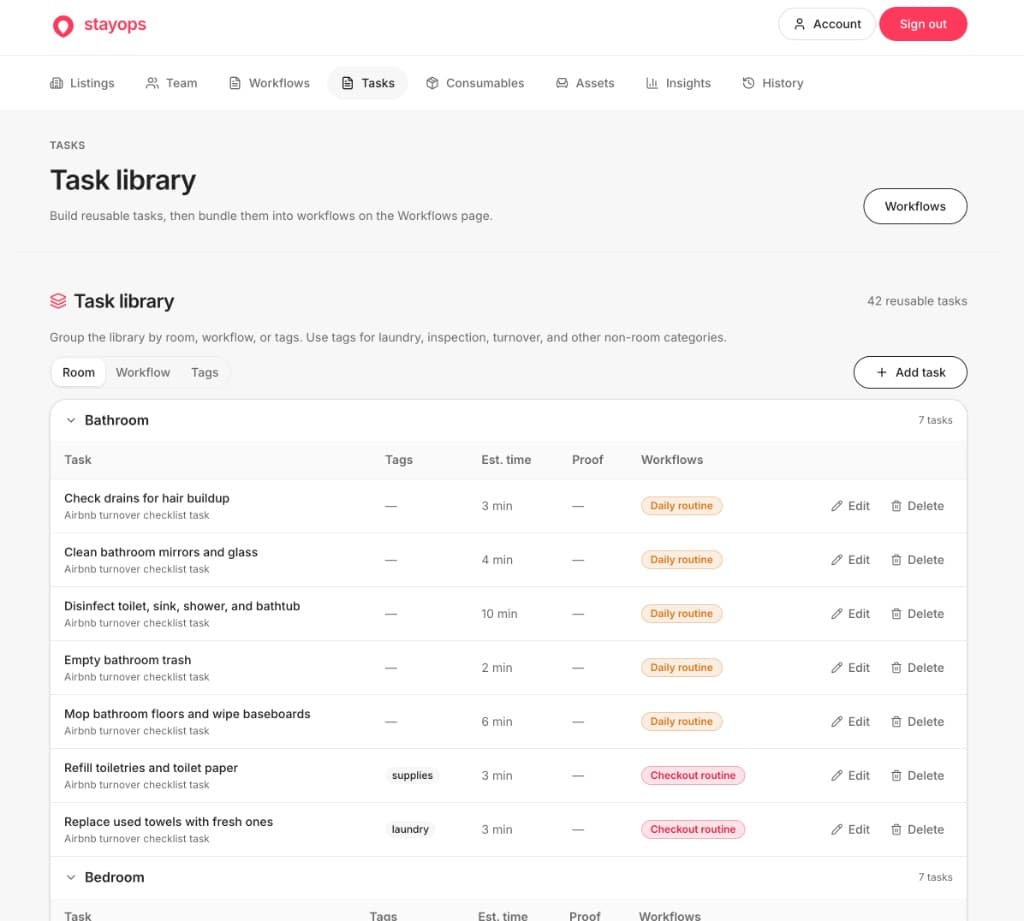1024x921 pixels.
Task: Group the library by Room
Action: 78,372
